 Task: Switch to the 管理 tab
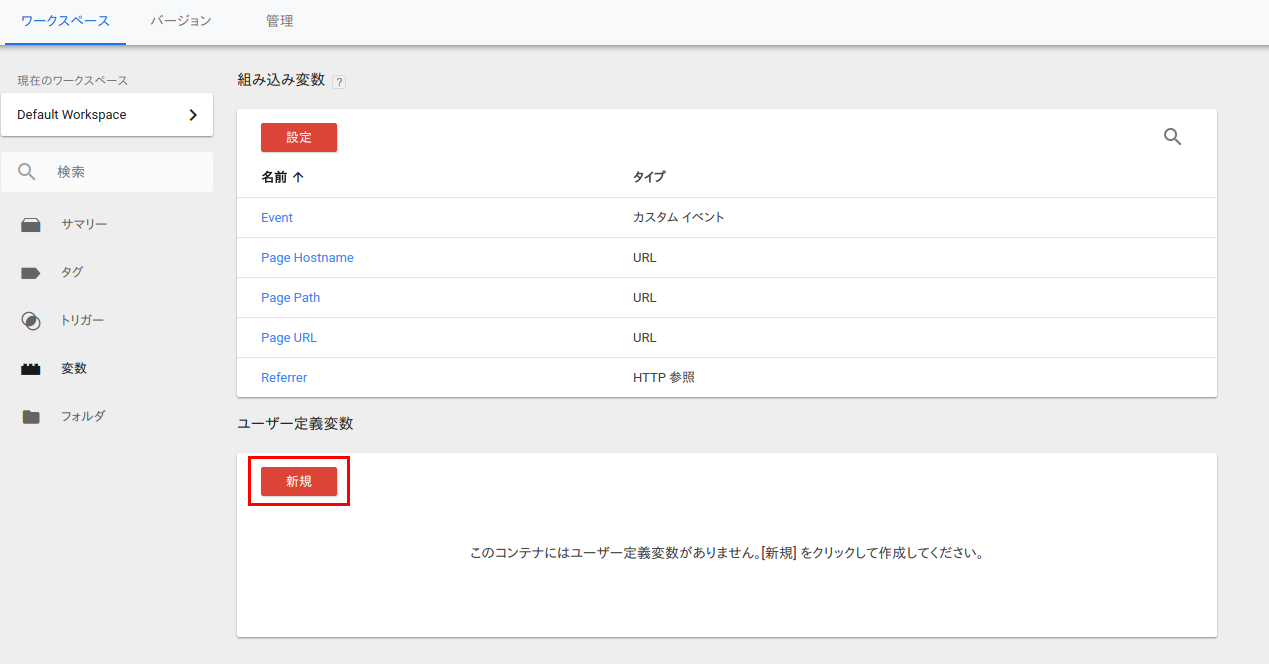pyautogui.click(x=280, y=20)
